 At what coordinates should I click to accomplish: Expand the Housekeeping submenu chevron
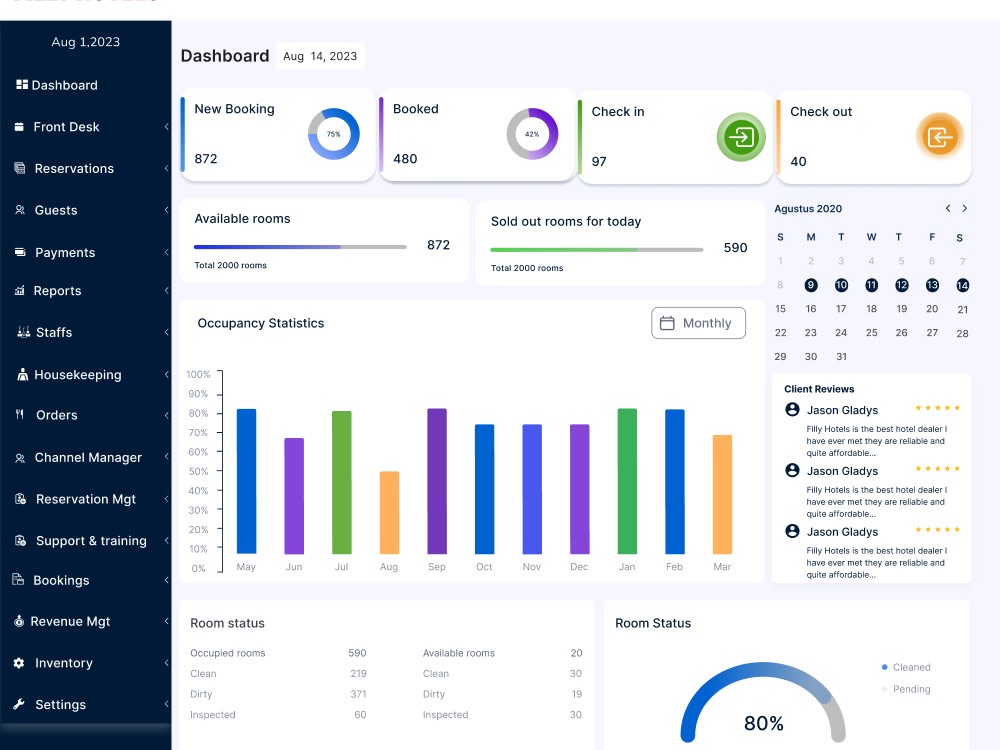tap(166, 374)
